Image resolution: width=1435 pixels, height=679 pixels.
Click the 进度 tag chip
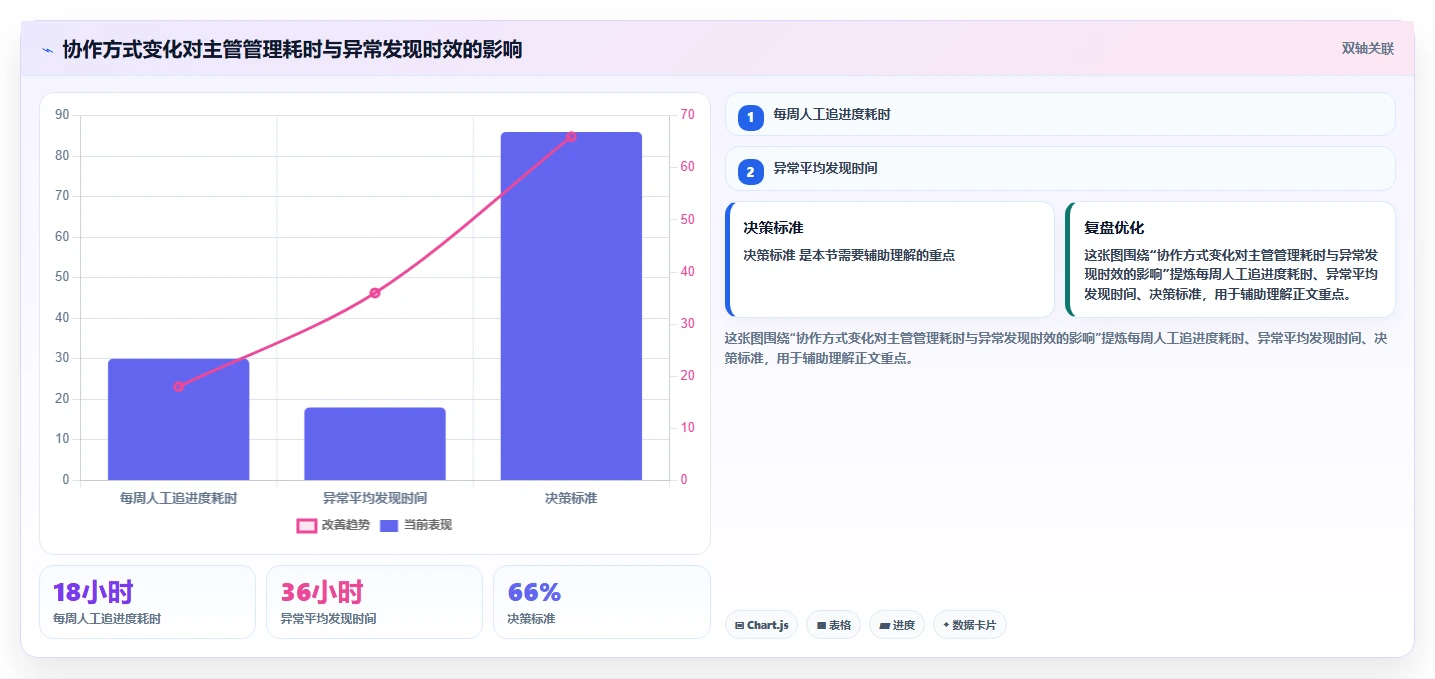click(897, 625)
